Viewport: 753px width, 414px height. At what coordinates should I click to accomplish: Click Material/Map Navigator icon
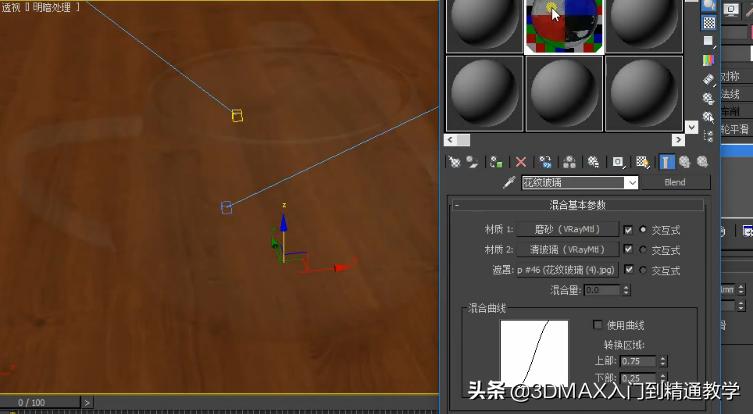point(709,136)
